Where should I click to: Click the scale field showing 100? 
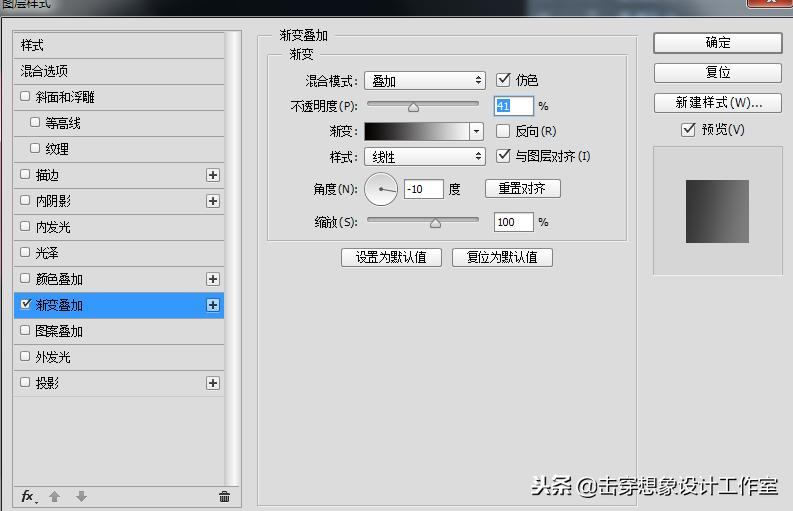click(x=513, y=222)
